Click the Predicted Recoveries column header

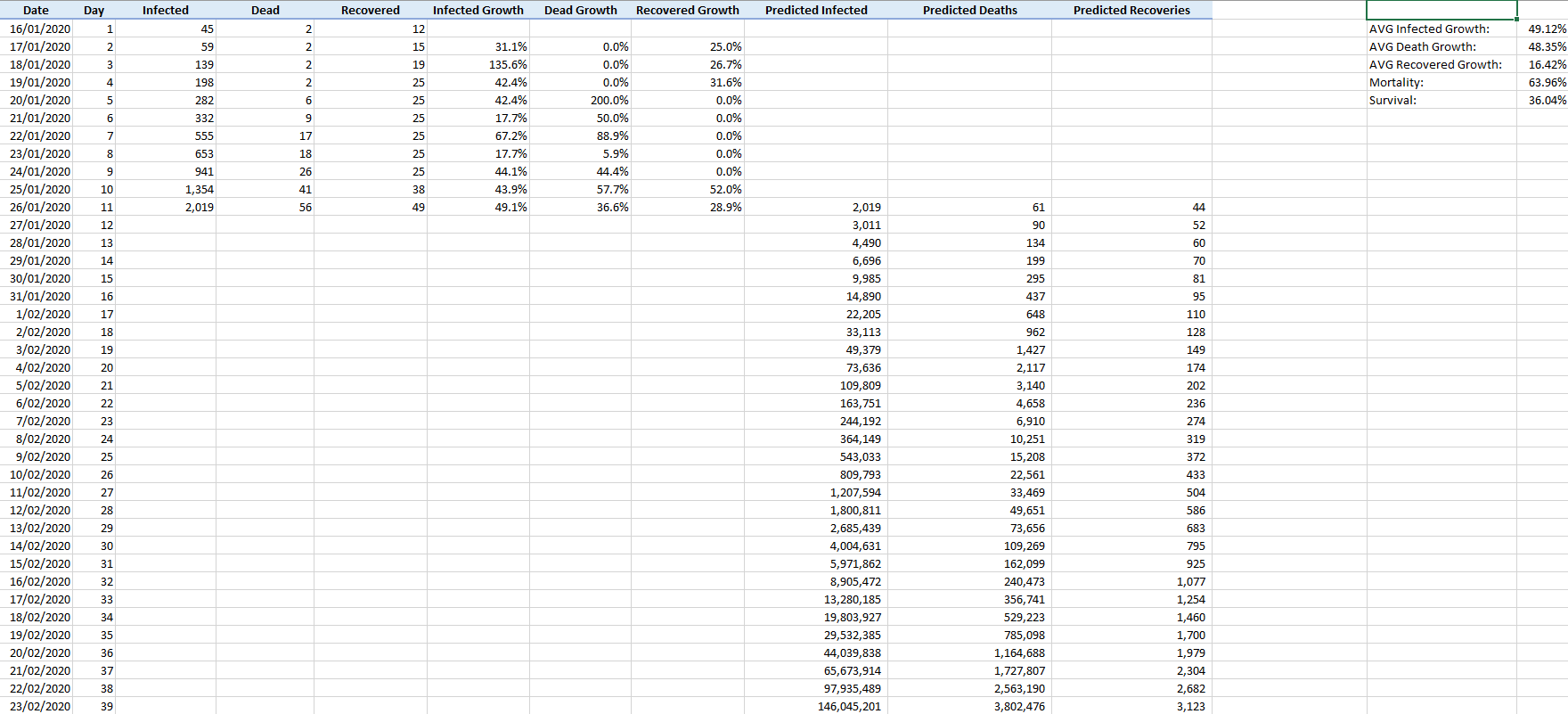(1131, 10)
